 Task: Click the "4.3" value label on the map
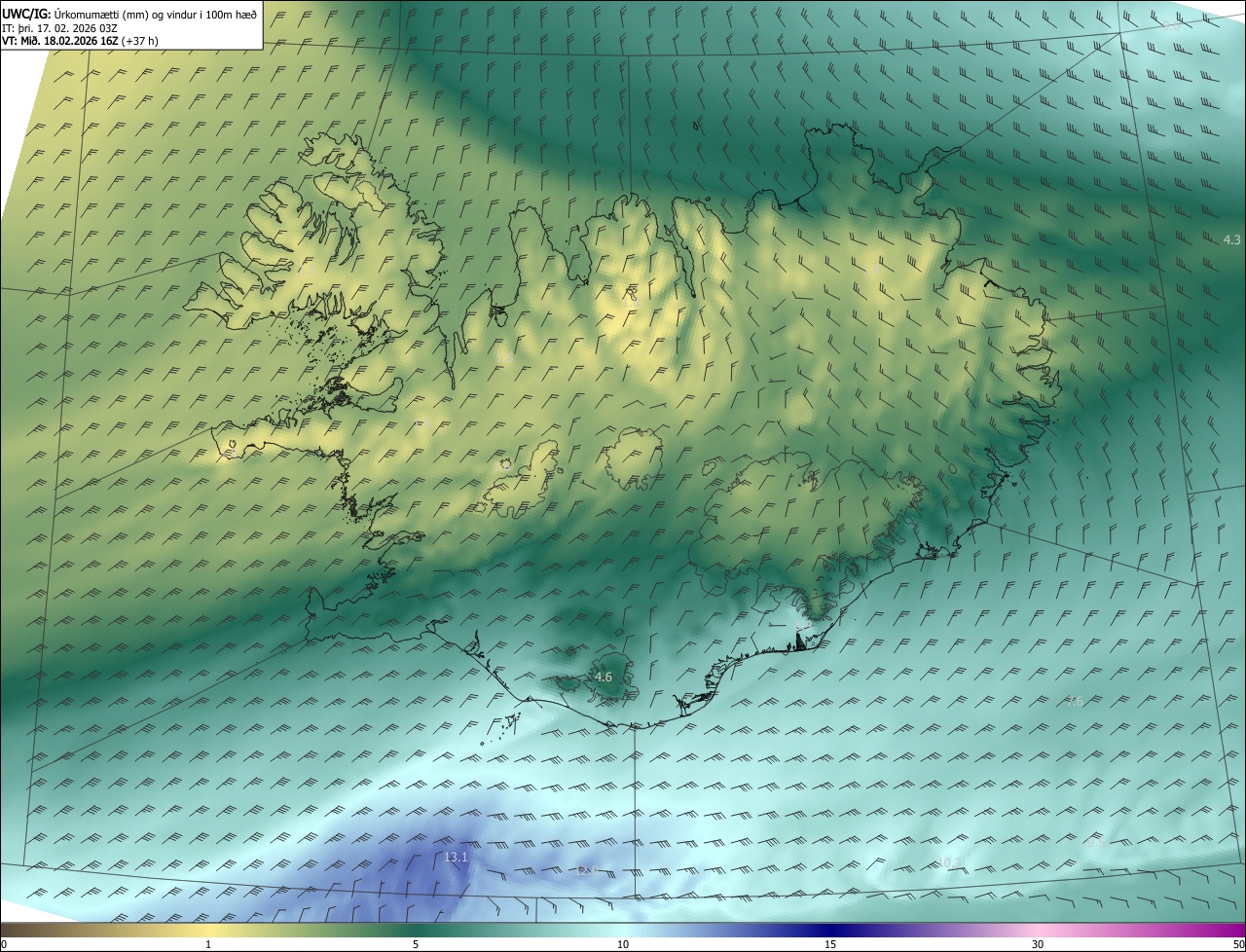click(x=1231, y=239)
